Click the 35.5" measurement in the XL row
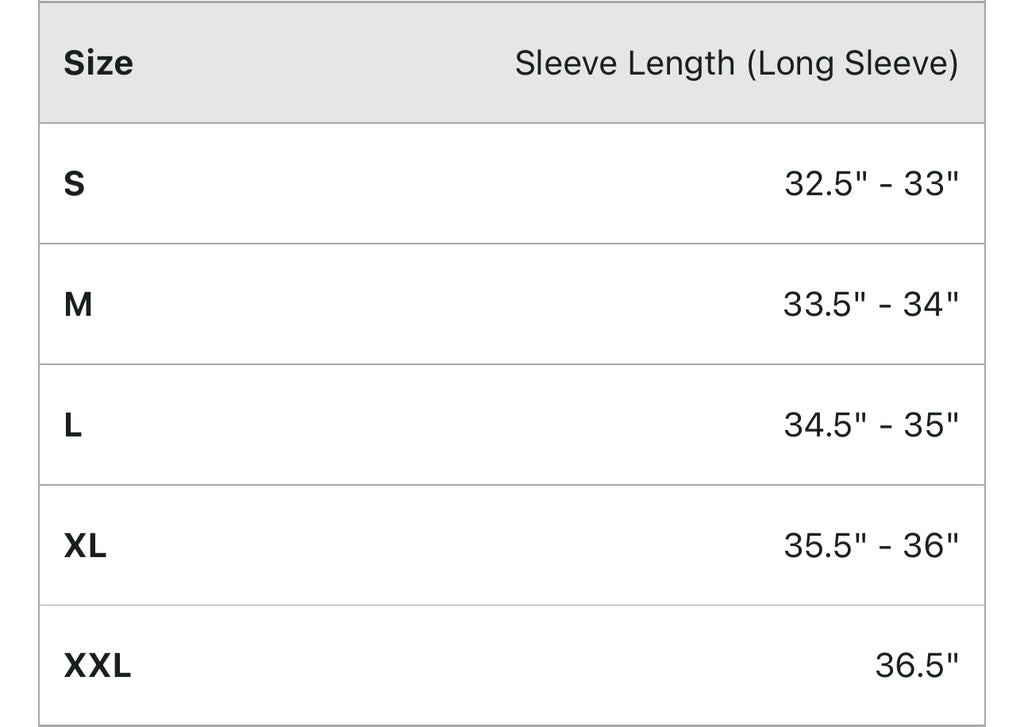The width and height of the screenshot is (1024, 727). click(826, 546)
